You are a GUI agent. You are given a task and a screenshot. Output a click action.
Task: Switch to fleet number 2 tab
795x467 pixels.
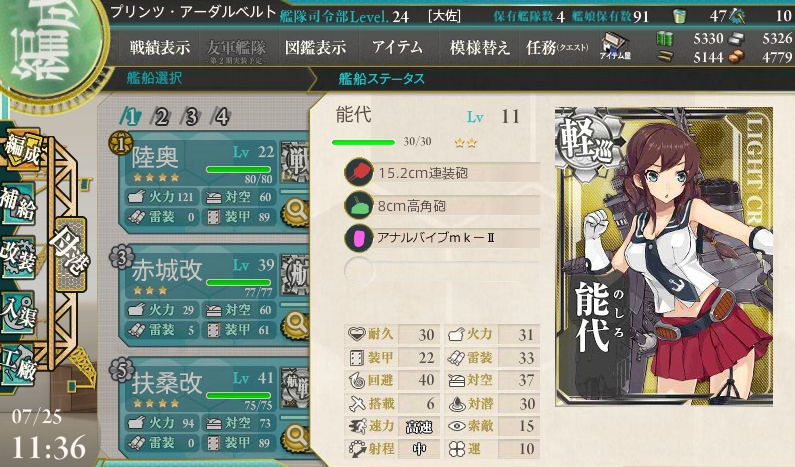tap(161, 117)
